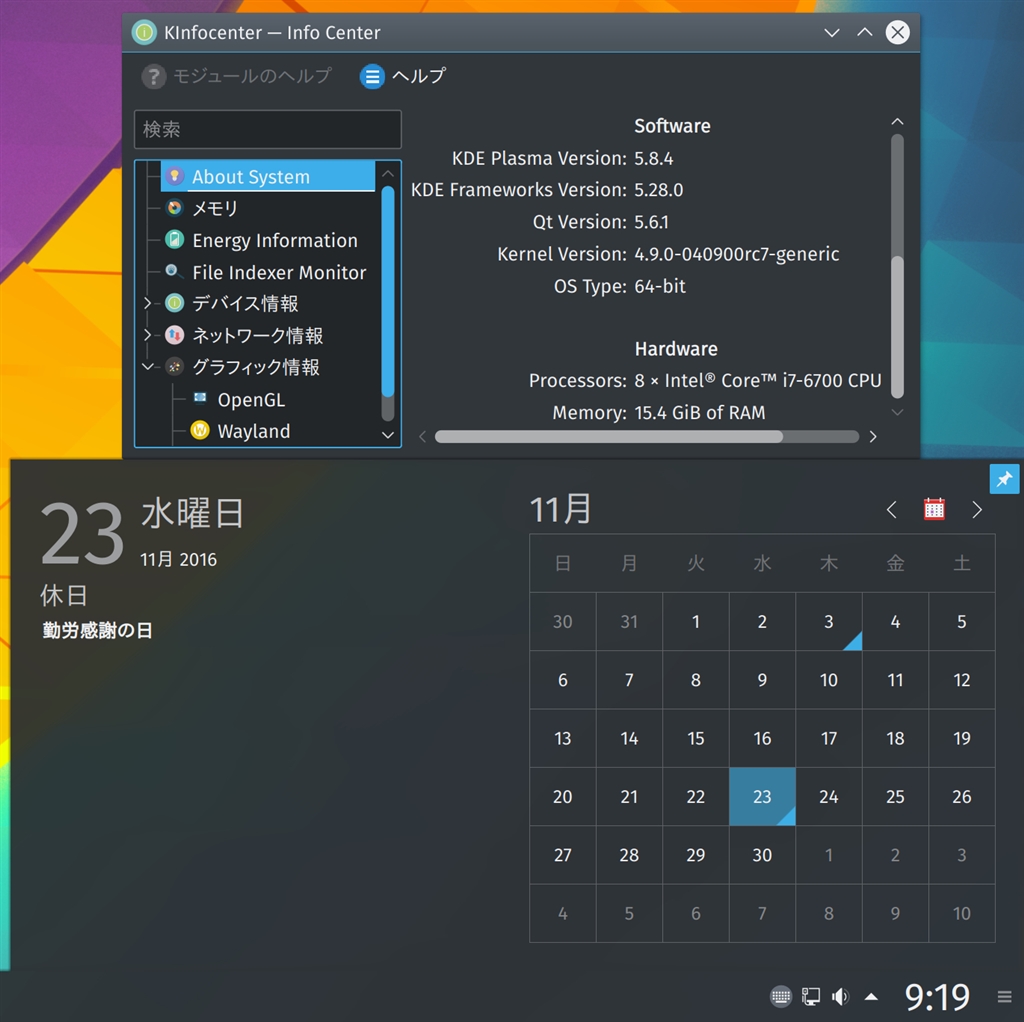The height and width of the screenshot is (1022, 1024).
Task: Click the horizontal scrollbar thumb
Action: pos(609,437)
